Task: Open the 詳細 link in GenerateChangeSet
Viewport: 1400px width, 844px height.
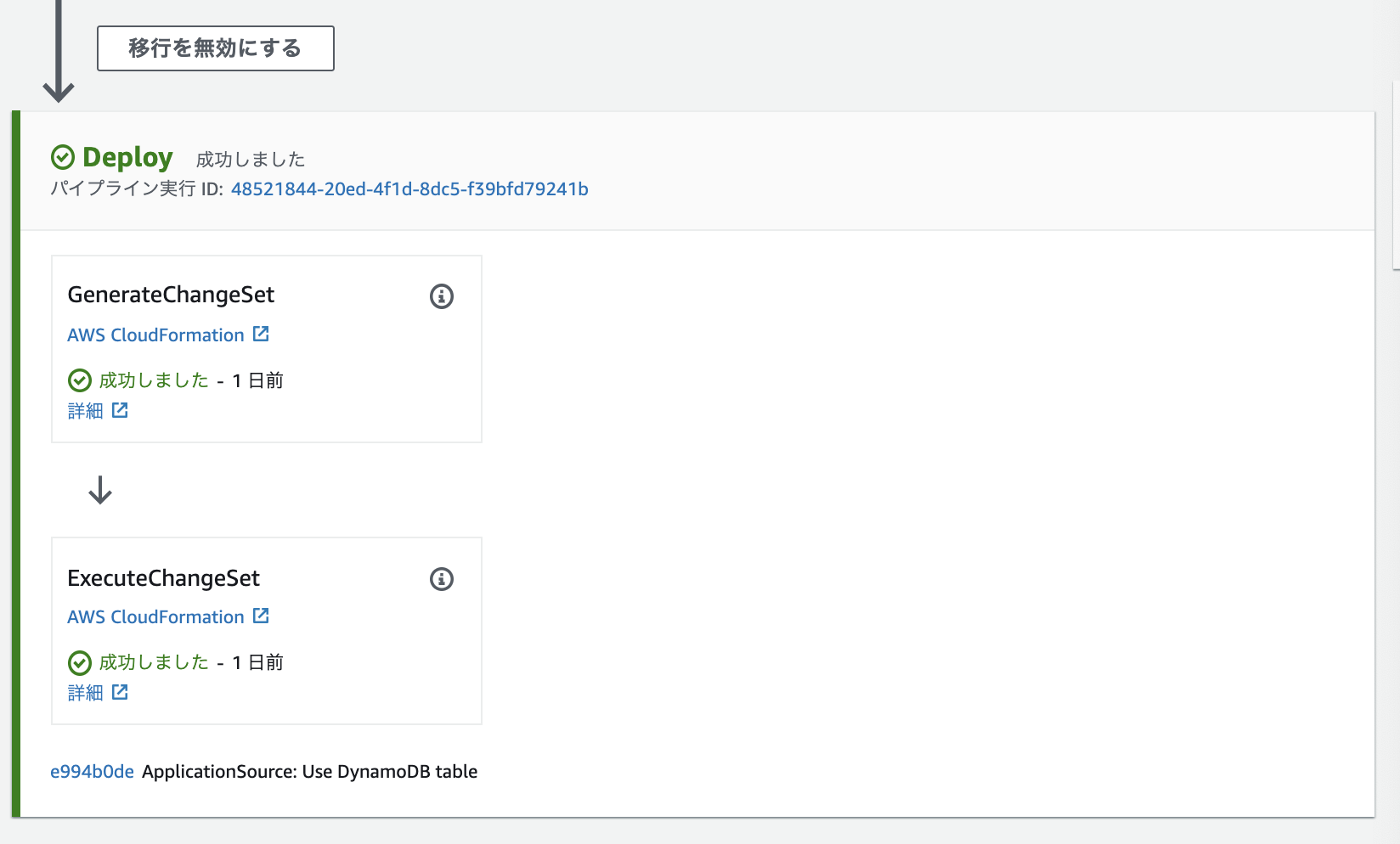Action: (x=85, y=411)
